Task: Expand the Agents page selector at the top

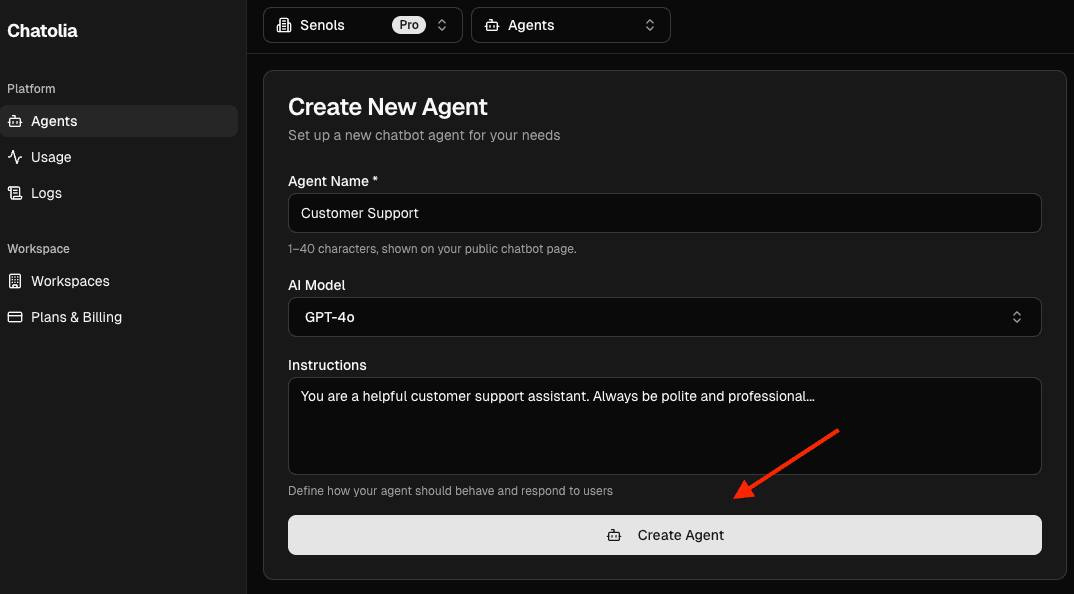Action: (571, 24)
